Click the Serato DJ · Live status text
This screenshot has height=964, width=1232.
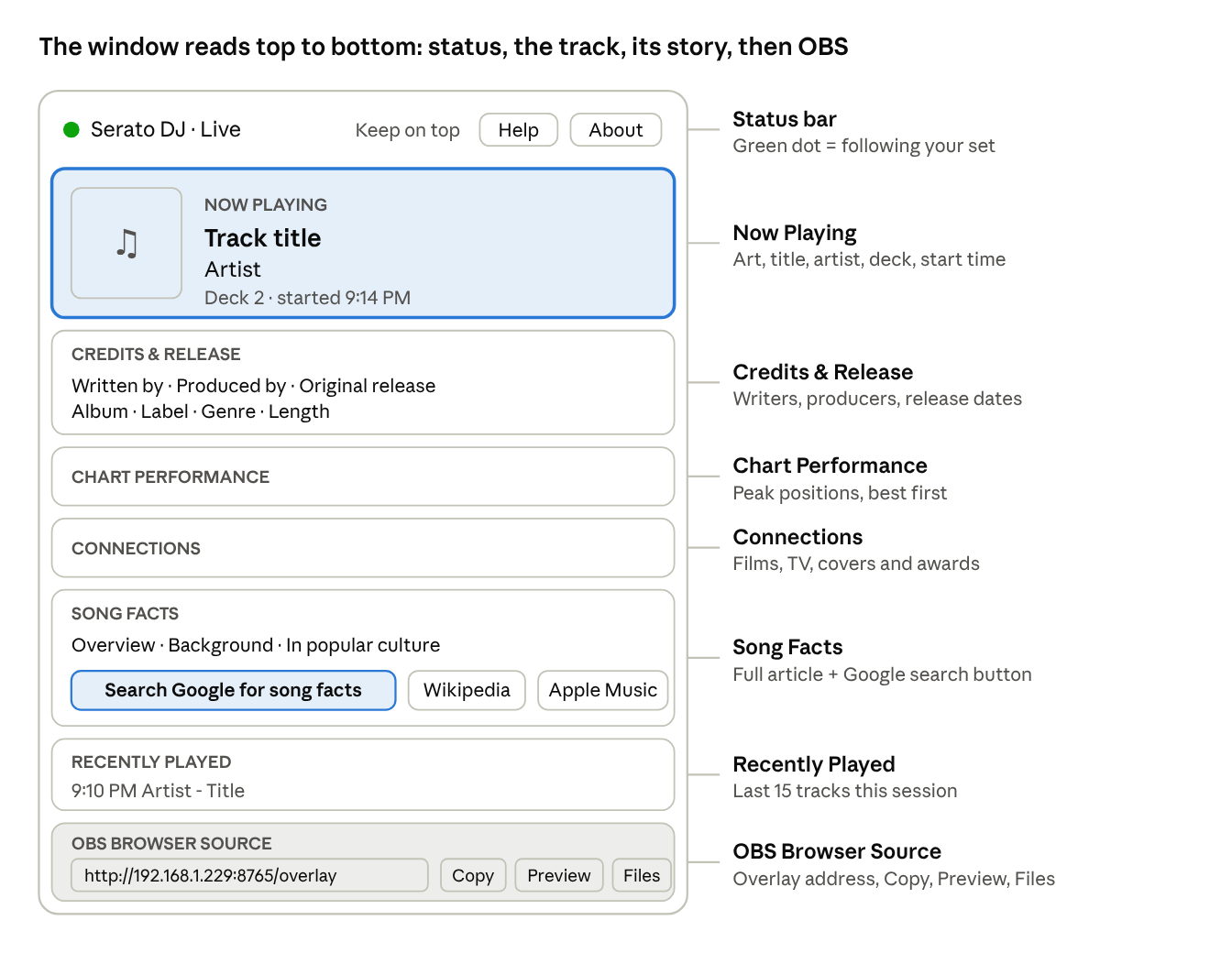pos(166,130)
